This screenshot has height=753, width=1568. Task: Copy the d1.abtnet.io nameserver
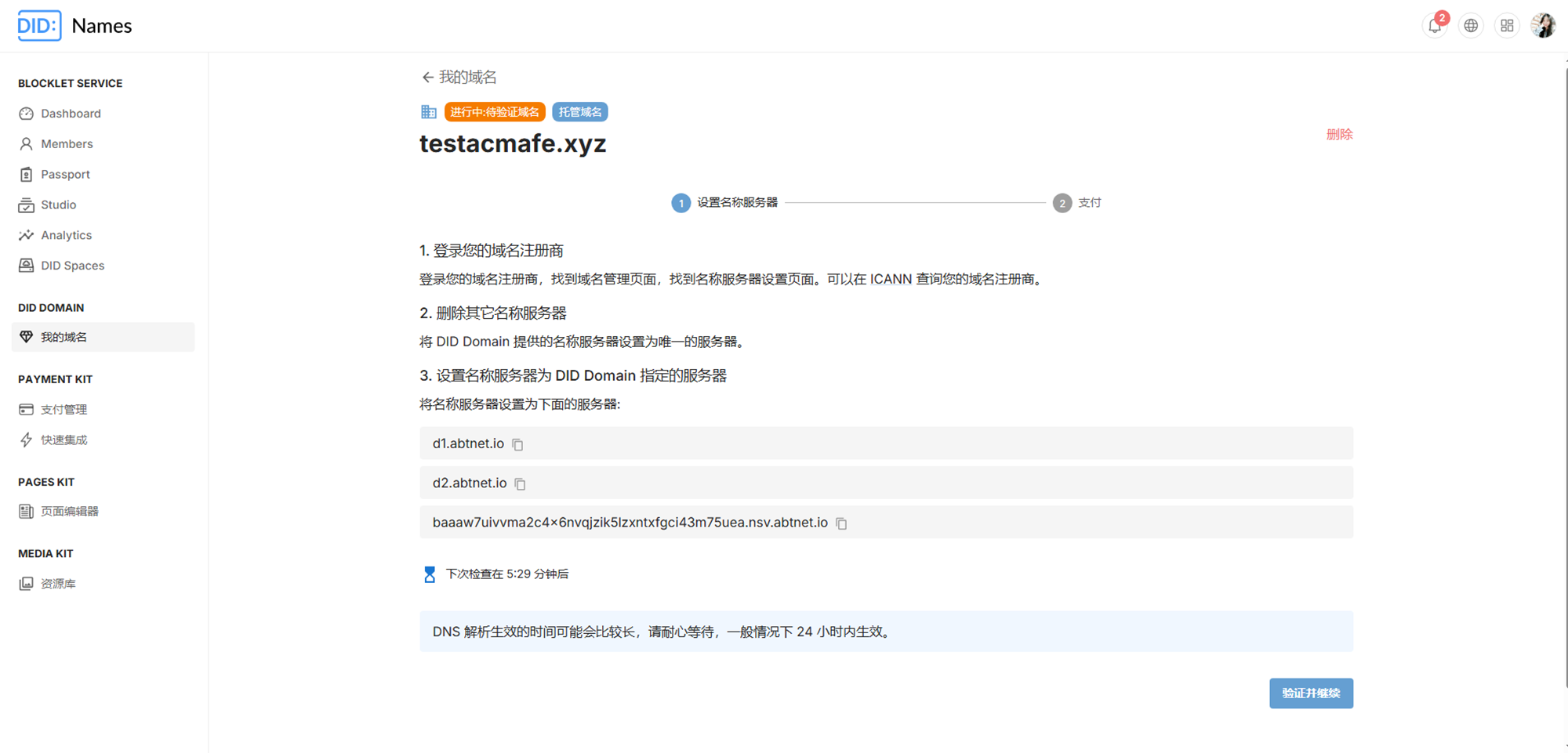pyautogui.click(x=517, y=444)
